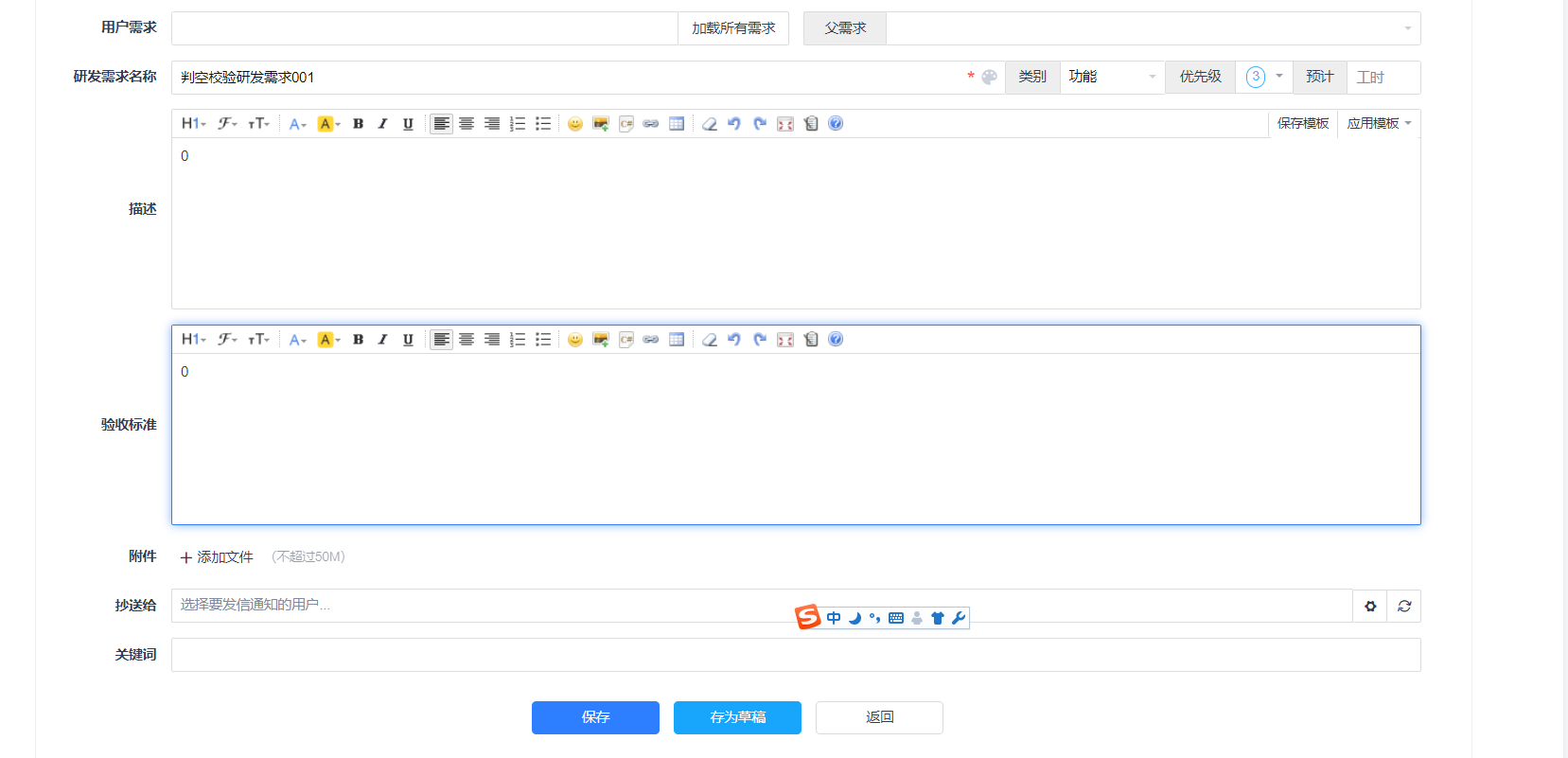1568x758 pixels.
Task: Click the Sogou input method logo
Action: [x=807, y=617]
